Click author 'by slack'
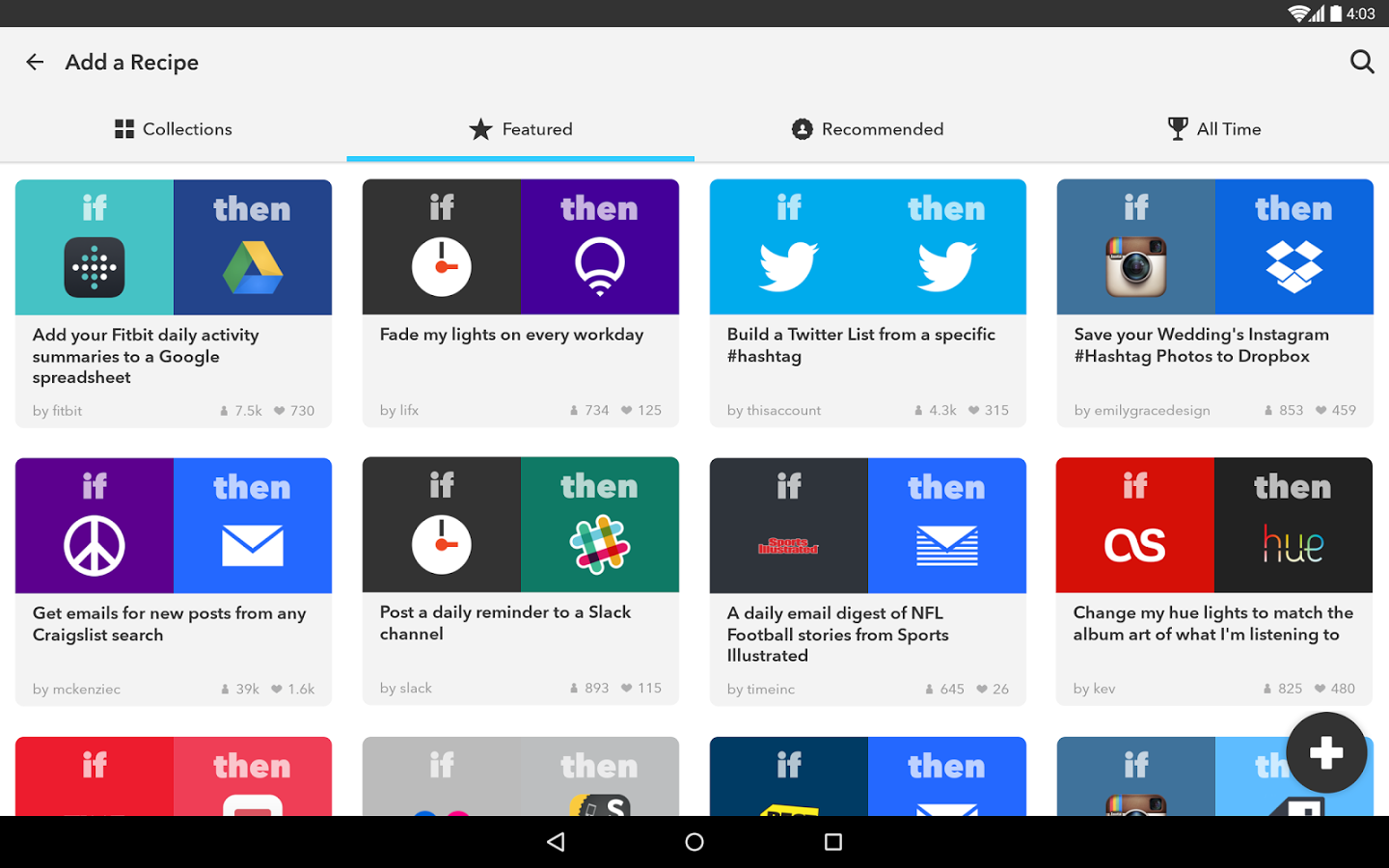 click(x=405, y=688)
